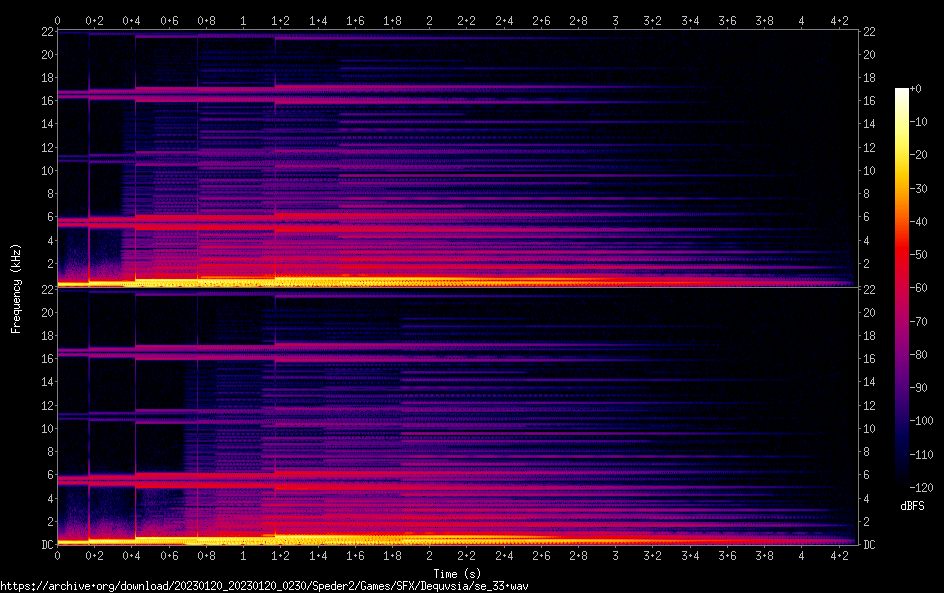The height and width of the screenshot is (593, 944).
Task: Select the 0.4 tick on the top time axis
Action: 131,20
